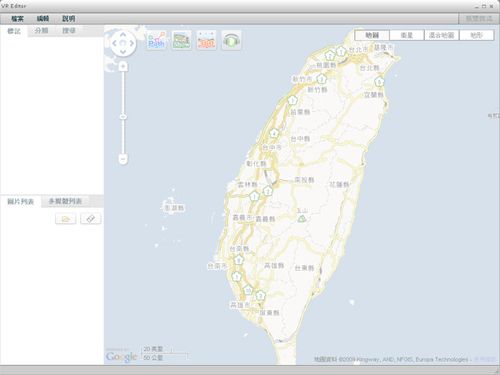The width and height of the screenshot is (500, 375).
Task: Switch to the 分類 tab
Action: pos(41,31)
